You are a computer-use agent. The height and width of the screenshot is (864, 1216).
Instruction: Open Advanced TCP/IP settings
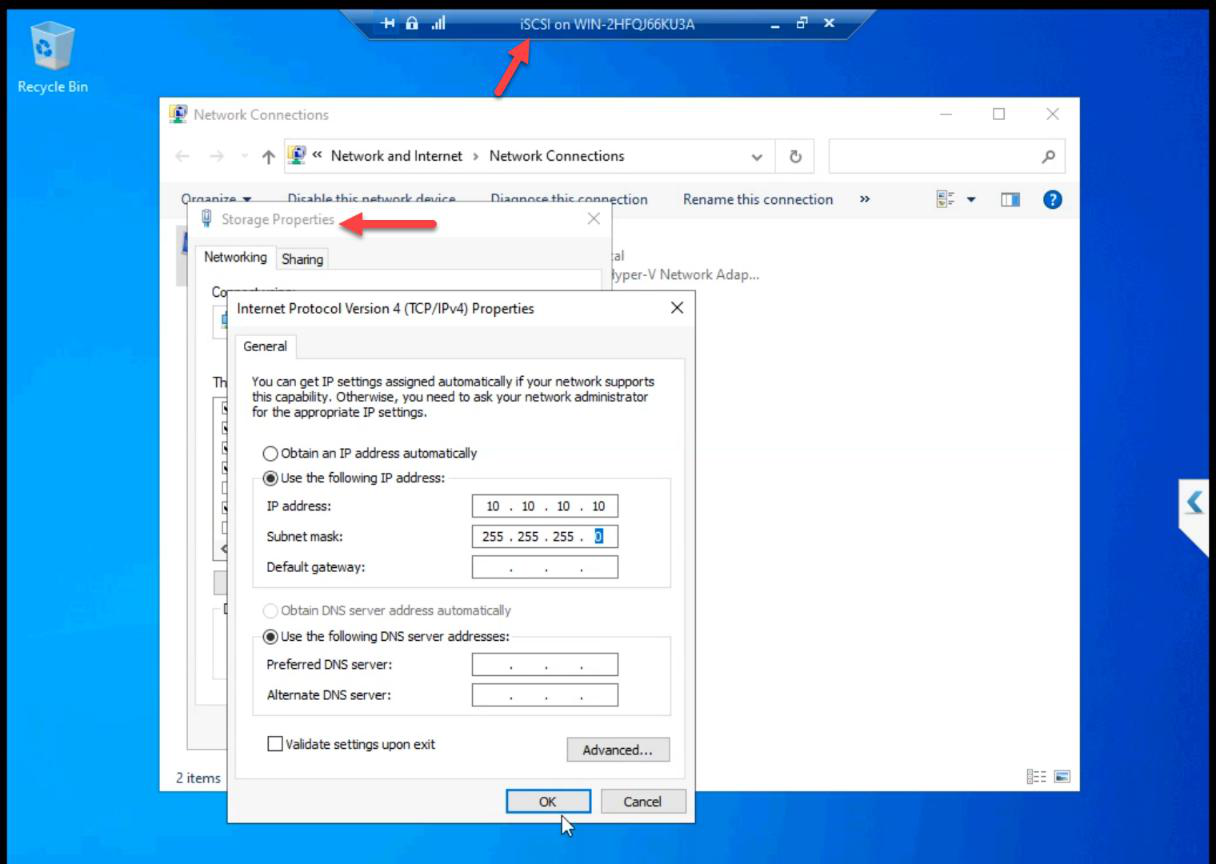click(x=618, y=749)
